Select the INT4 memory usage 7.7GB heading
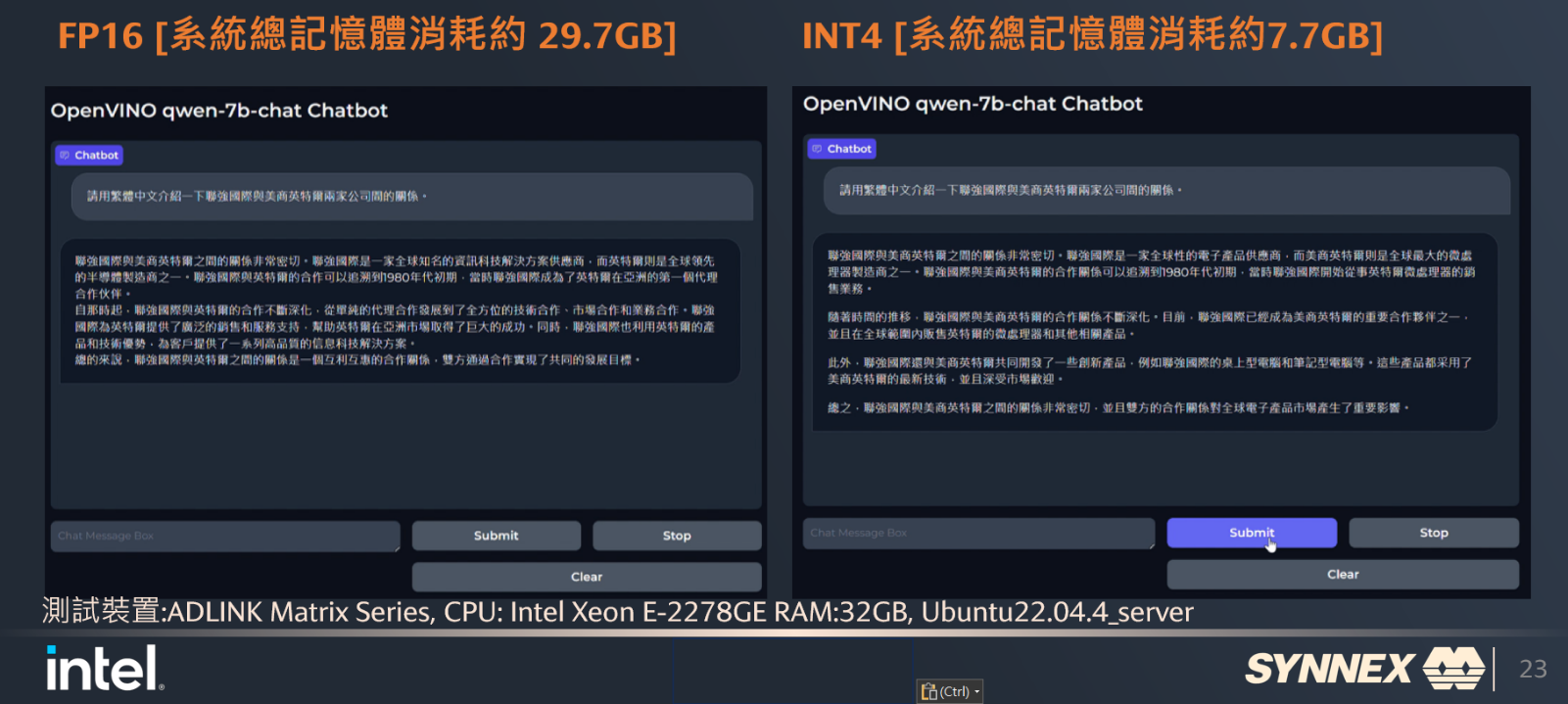The height and width of the screenshot is (704, 1568). pos(1093,36)
